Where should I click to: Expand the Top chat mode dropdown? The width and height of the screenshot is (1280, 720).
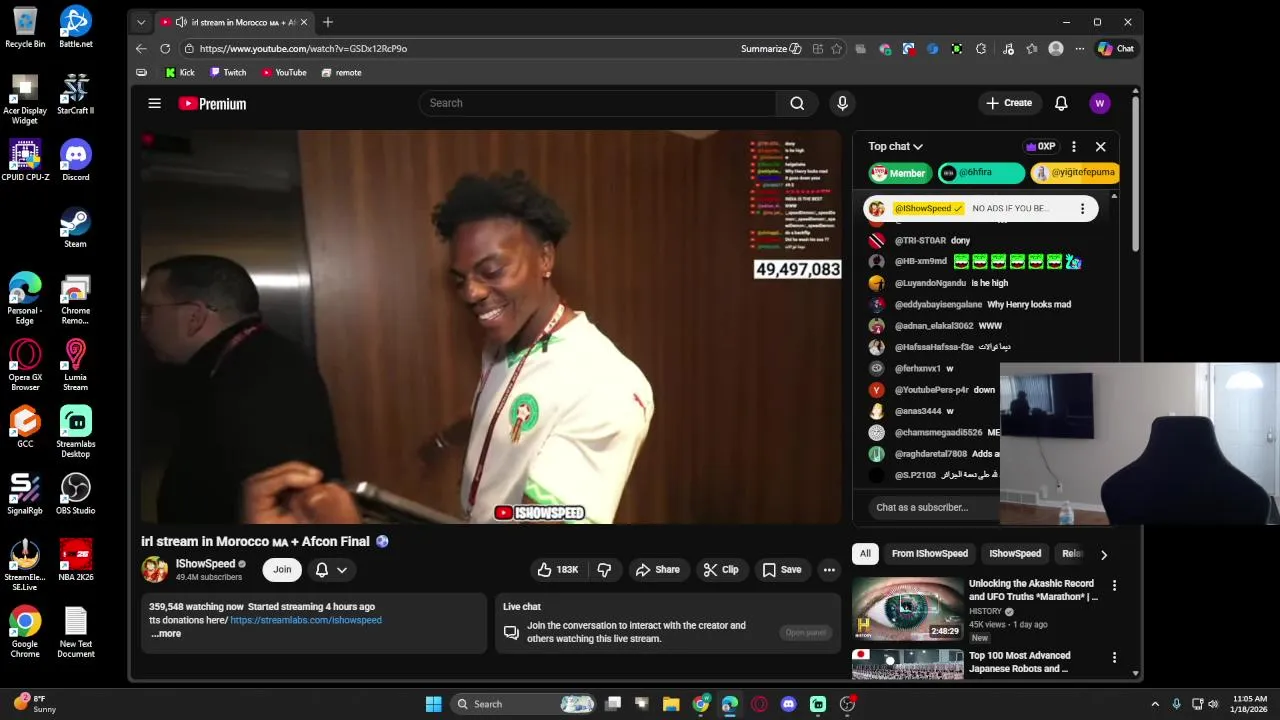pyautogui.click(x=895, y=146)
